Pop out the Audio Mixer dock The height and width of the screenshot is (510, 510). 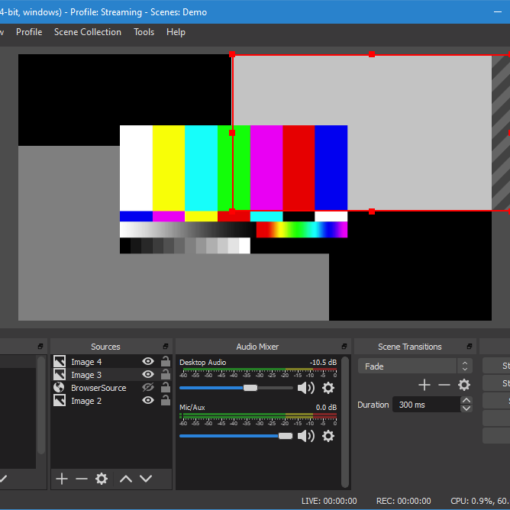(344, 346)
